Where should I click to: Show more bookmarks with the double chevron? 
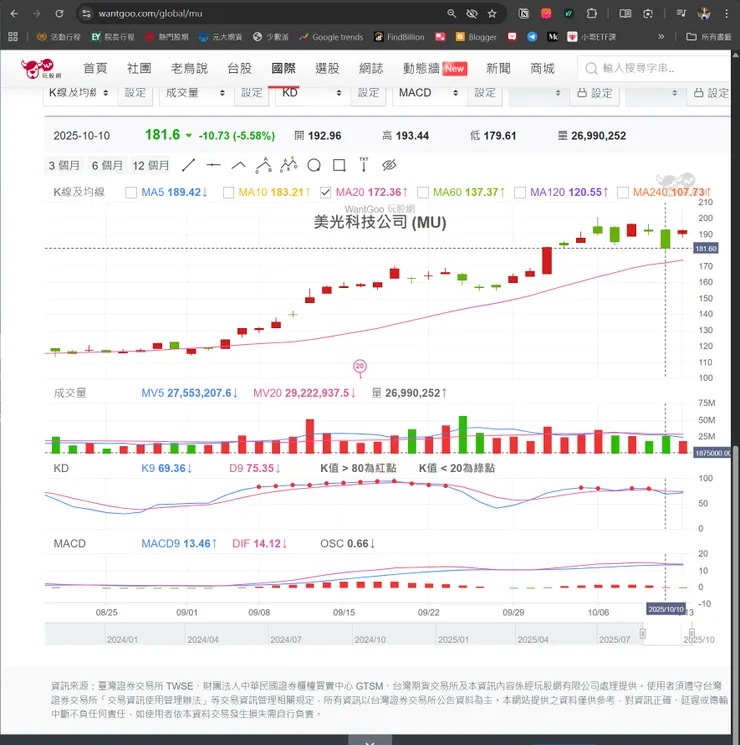click(x=661, y=37)
